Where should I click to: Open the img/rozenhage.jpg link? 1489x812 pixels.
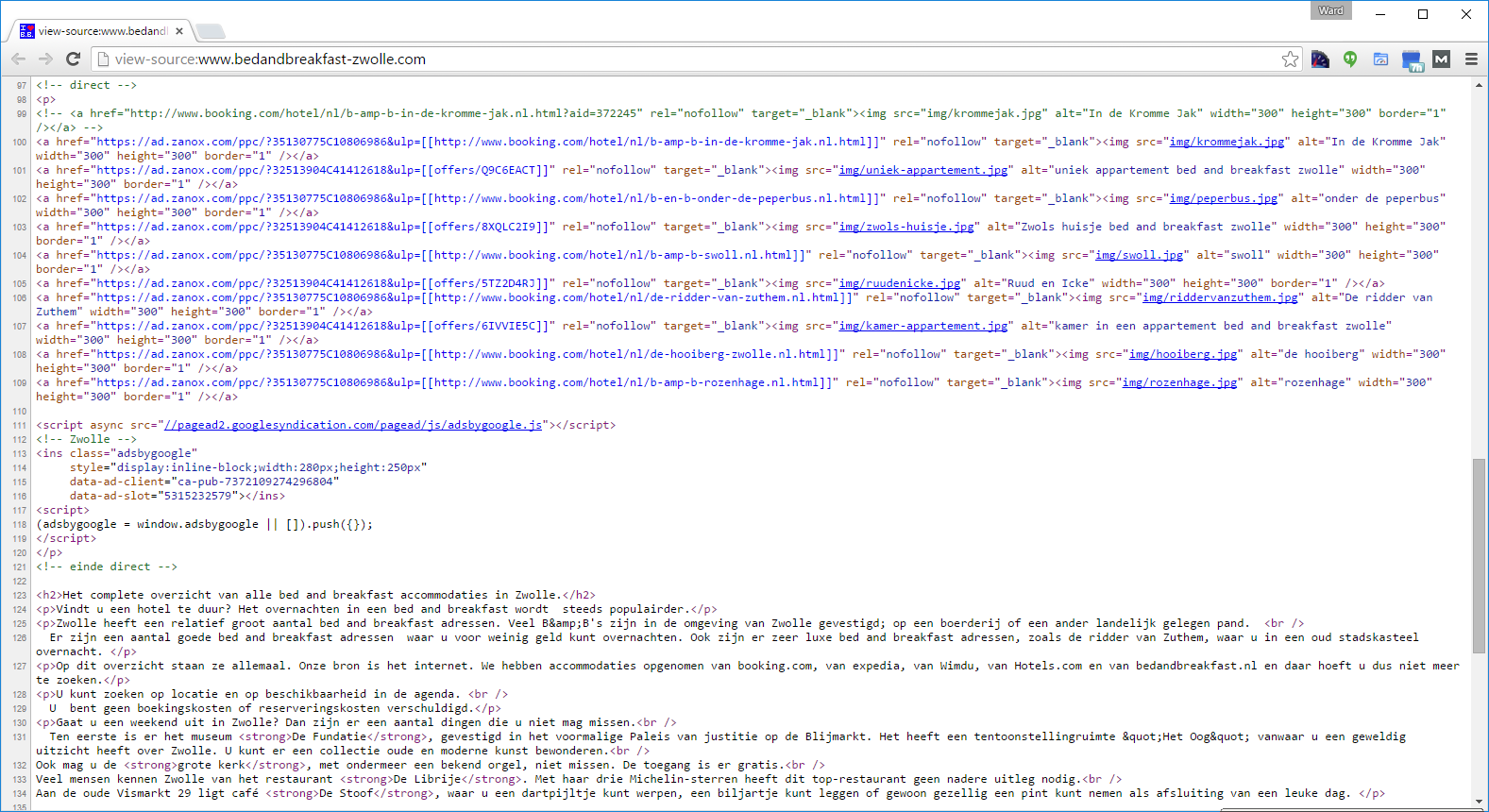1179,382
